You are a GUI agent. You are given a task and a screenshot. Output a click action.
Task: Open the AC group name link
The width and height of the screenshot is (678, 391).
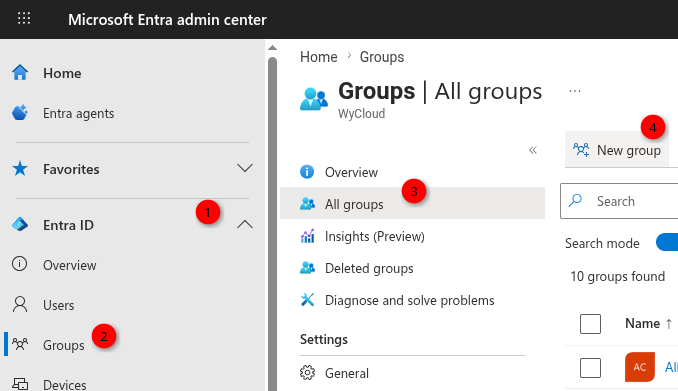coord(671,367)
